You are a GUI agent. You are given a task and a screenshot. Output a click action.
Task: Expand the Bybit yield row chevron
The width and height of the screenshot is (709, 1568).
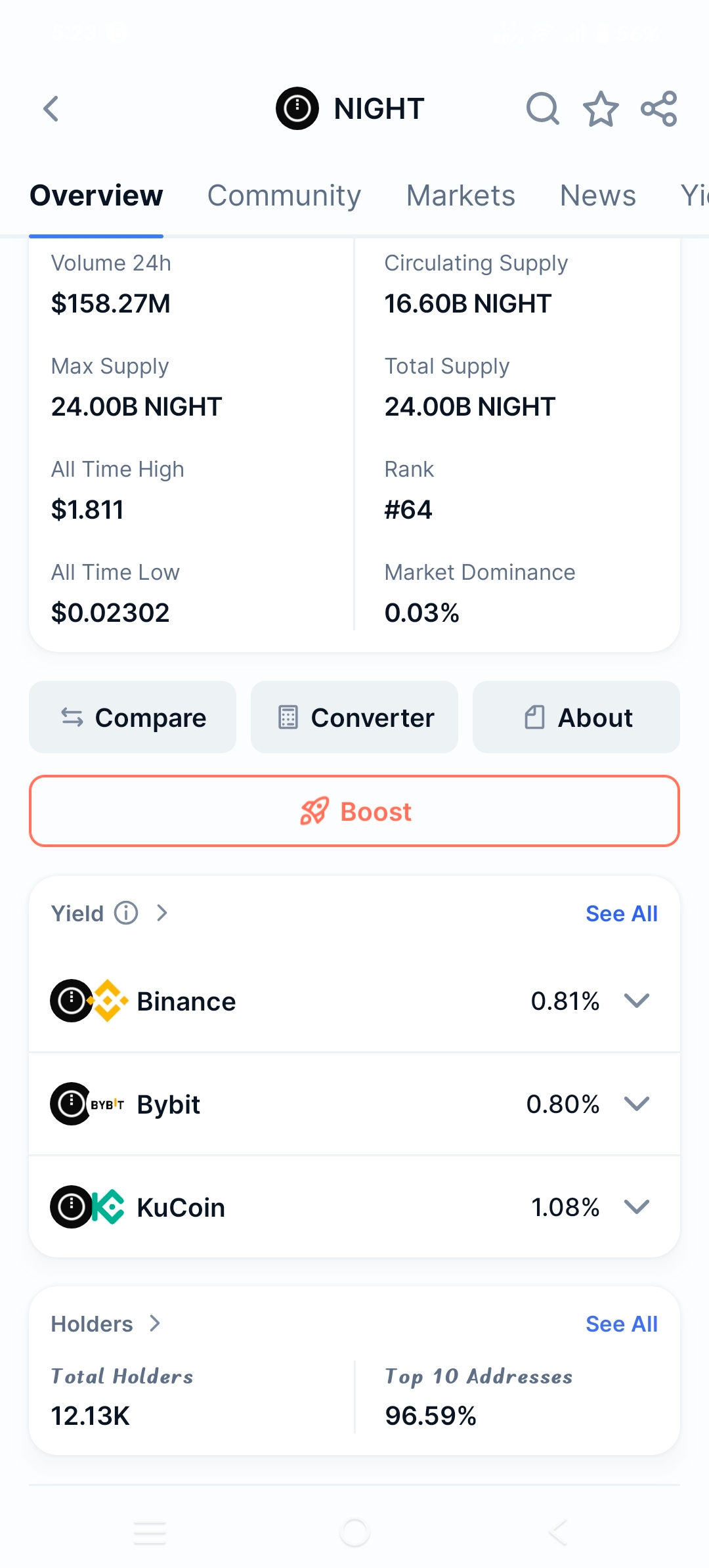point(637,1104)
